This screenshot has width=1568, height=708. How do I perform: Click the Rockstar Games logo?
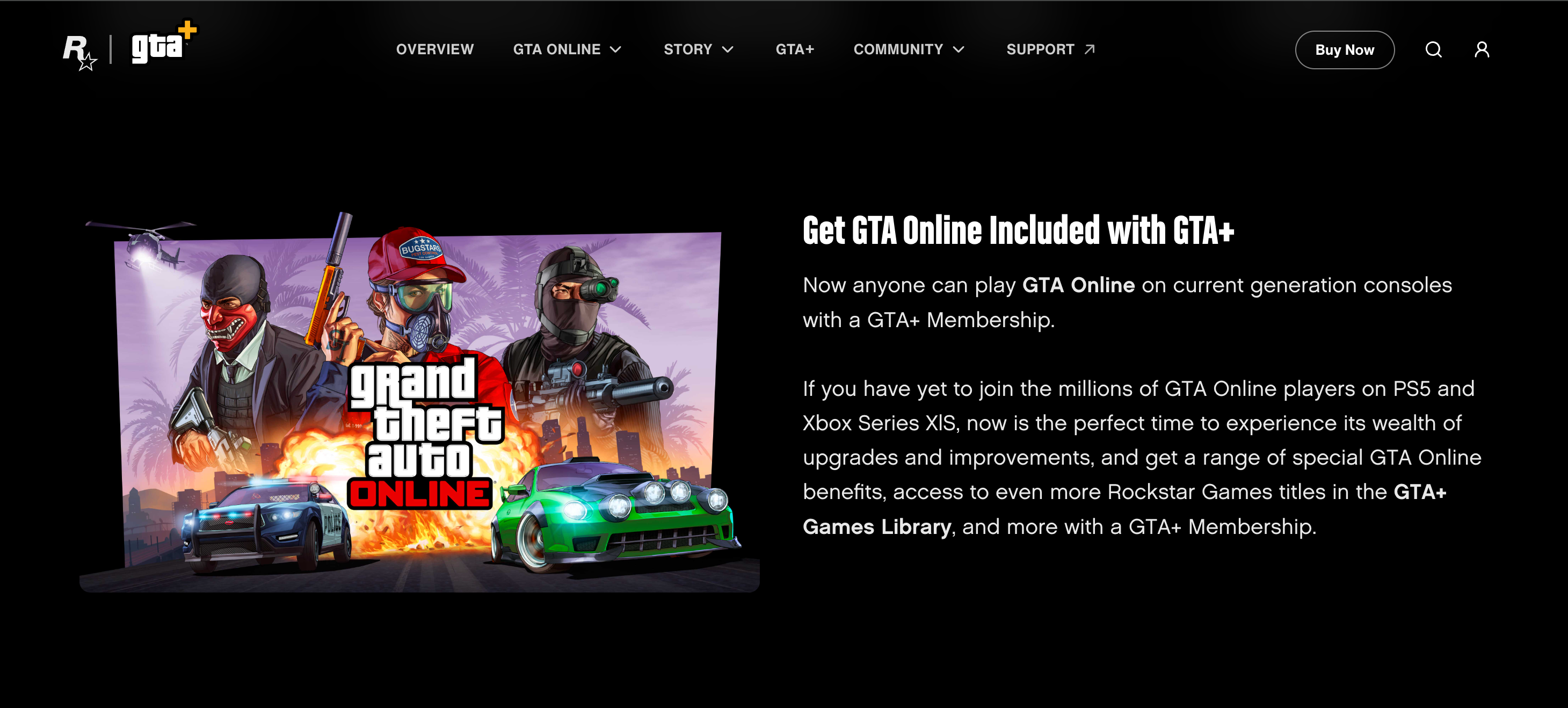(79, 52)
